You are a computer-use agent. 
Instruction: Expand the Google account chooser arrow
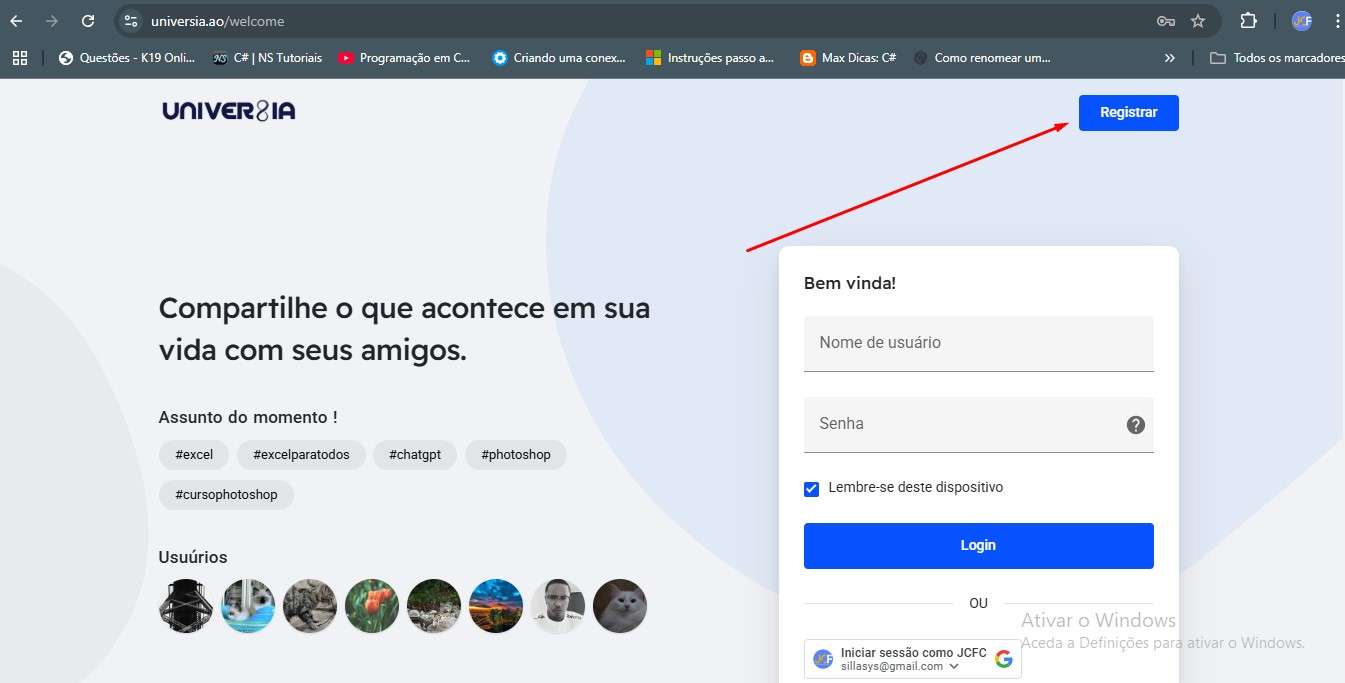tap(954, 667)
